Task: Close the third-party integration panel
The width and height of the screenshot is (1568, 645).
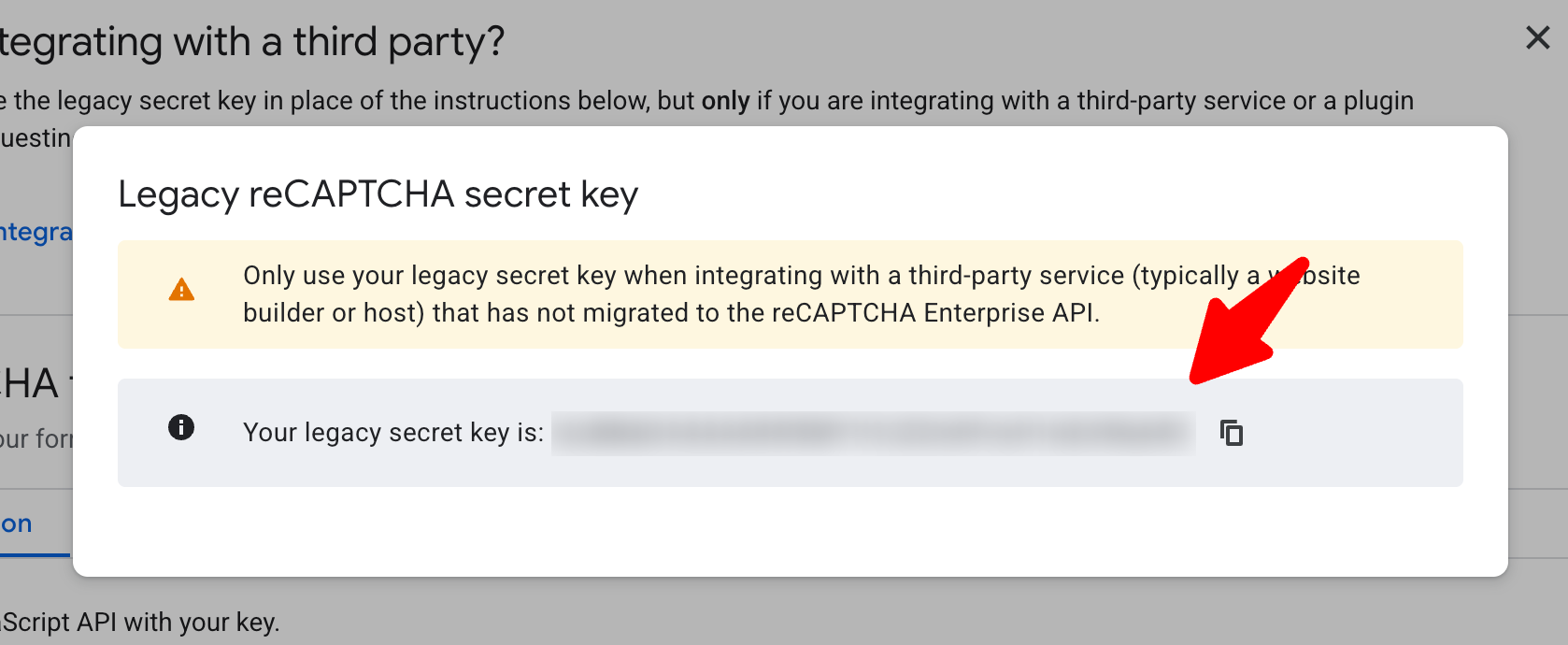Action: 1537,38
